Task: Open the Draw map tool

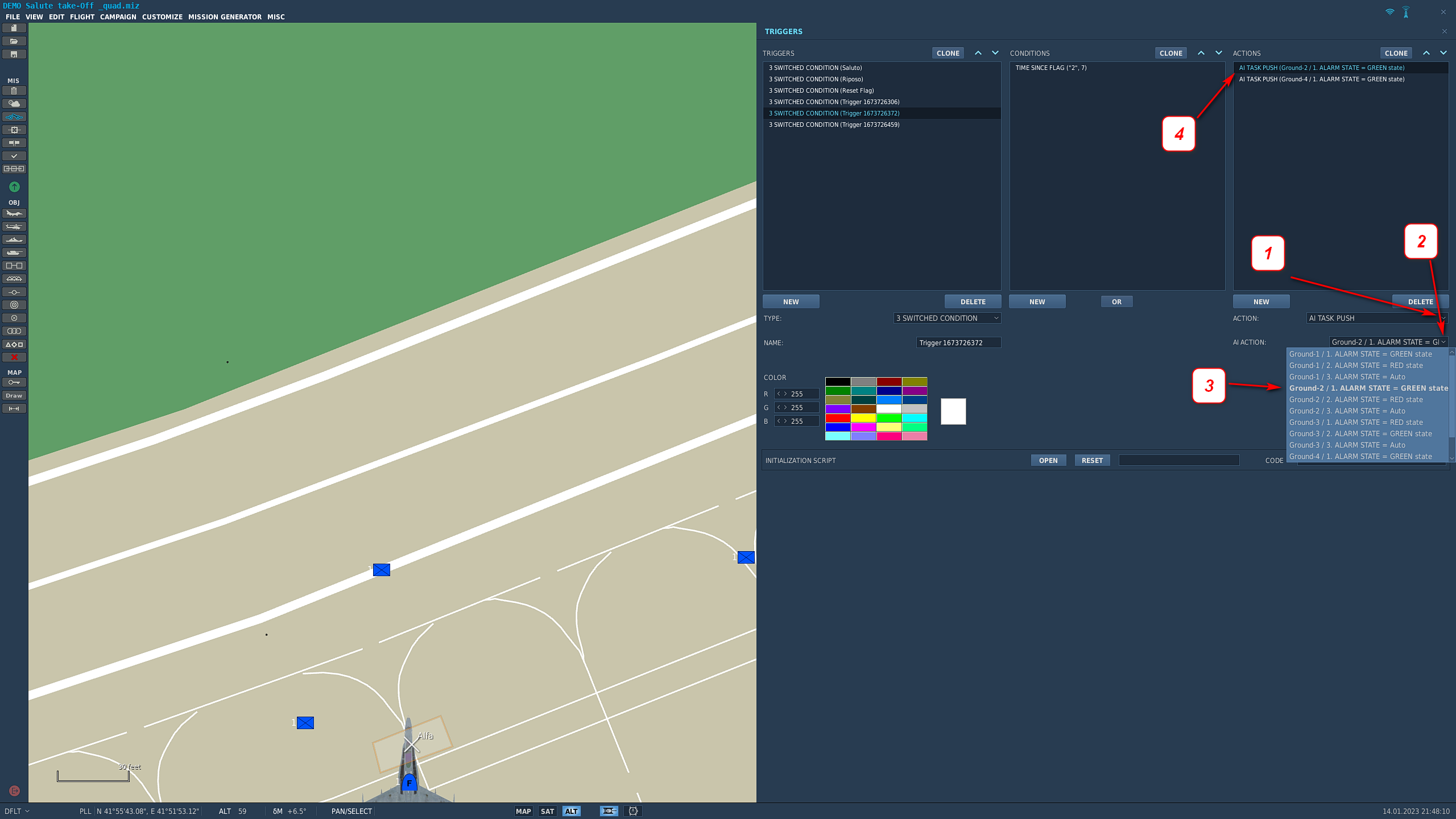Action: (x=14, y=396)
